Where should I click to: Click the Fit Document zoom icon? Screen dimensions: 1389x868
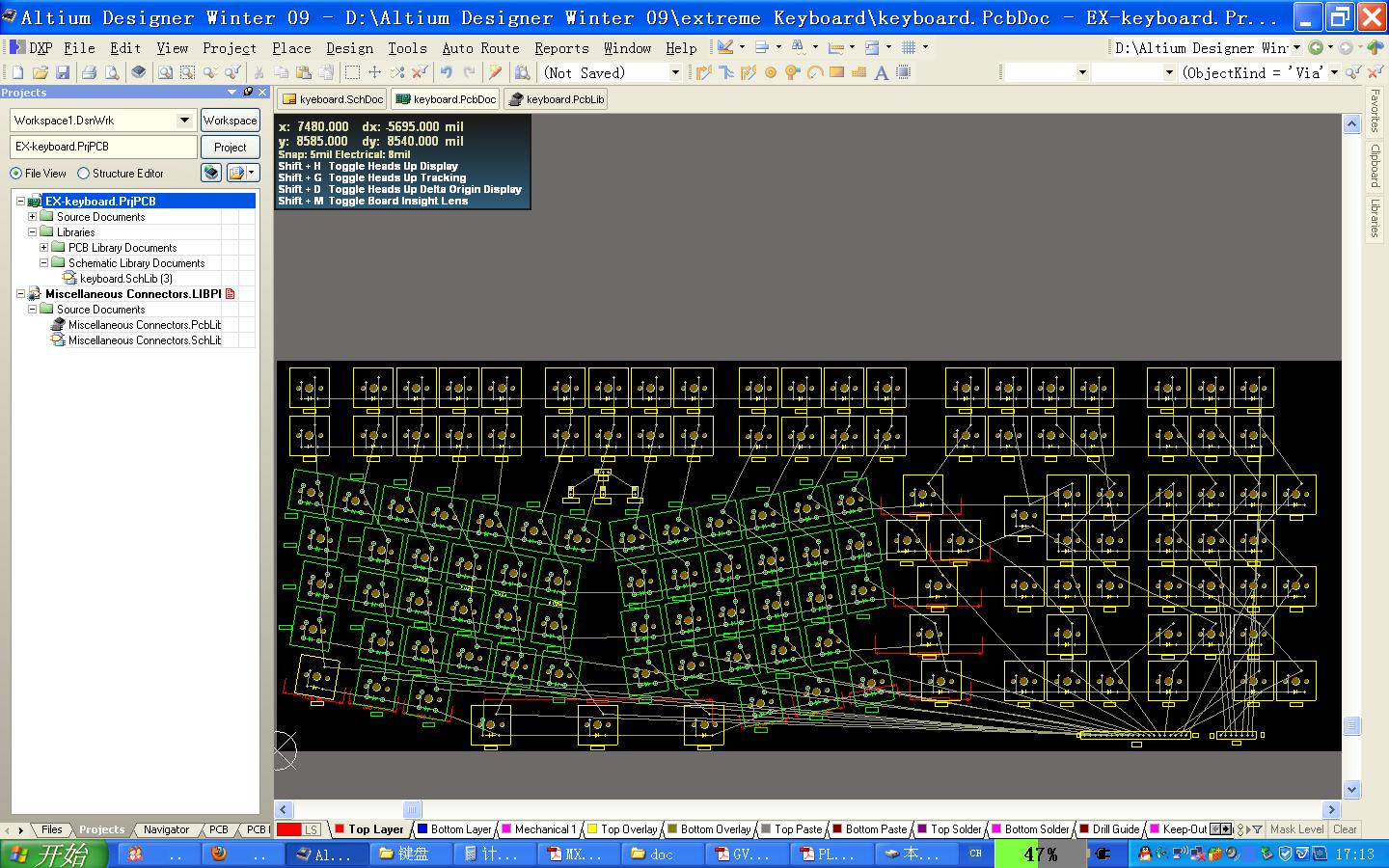(165, 72)
